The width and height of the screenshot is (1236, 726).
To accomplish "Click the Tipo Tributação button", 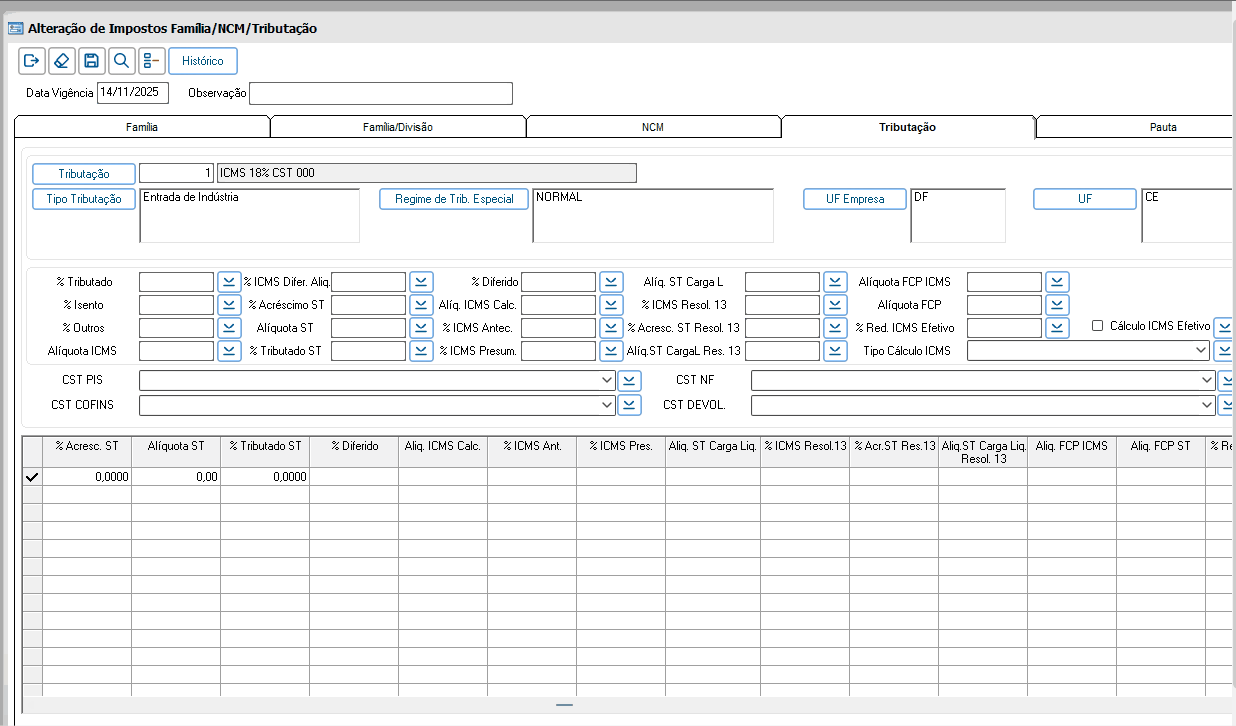I will (84, 199).
